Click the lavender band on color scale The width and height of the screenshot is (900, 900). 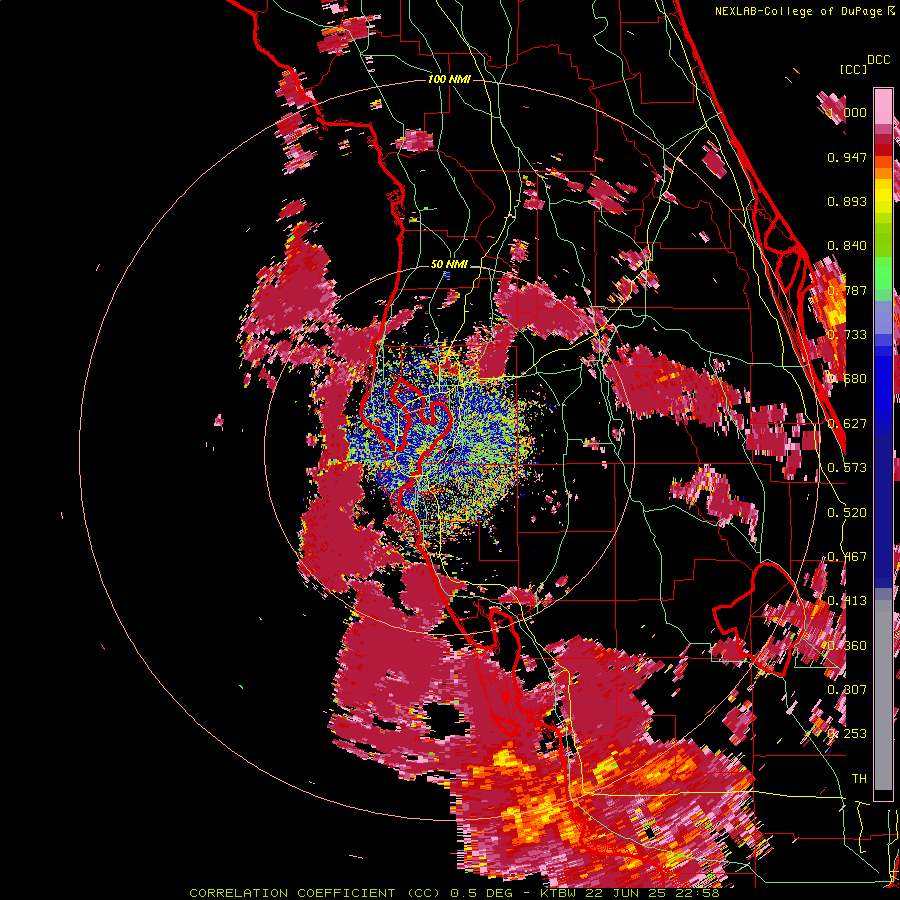coord(883,317)
